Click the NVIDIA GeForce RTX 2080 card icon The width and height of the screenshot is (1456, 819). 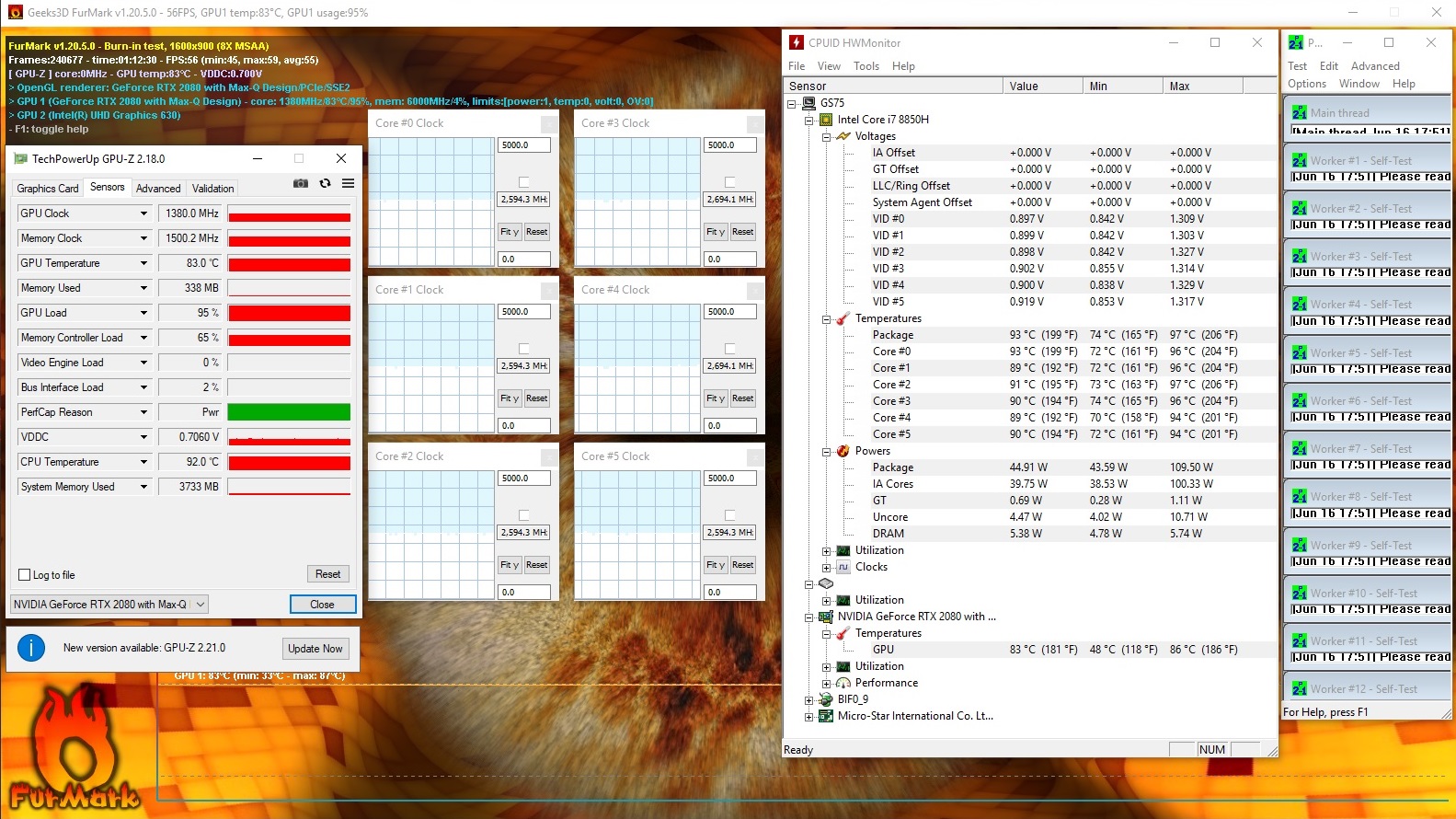(x=826, y=617)
